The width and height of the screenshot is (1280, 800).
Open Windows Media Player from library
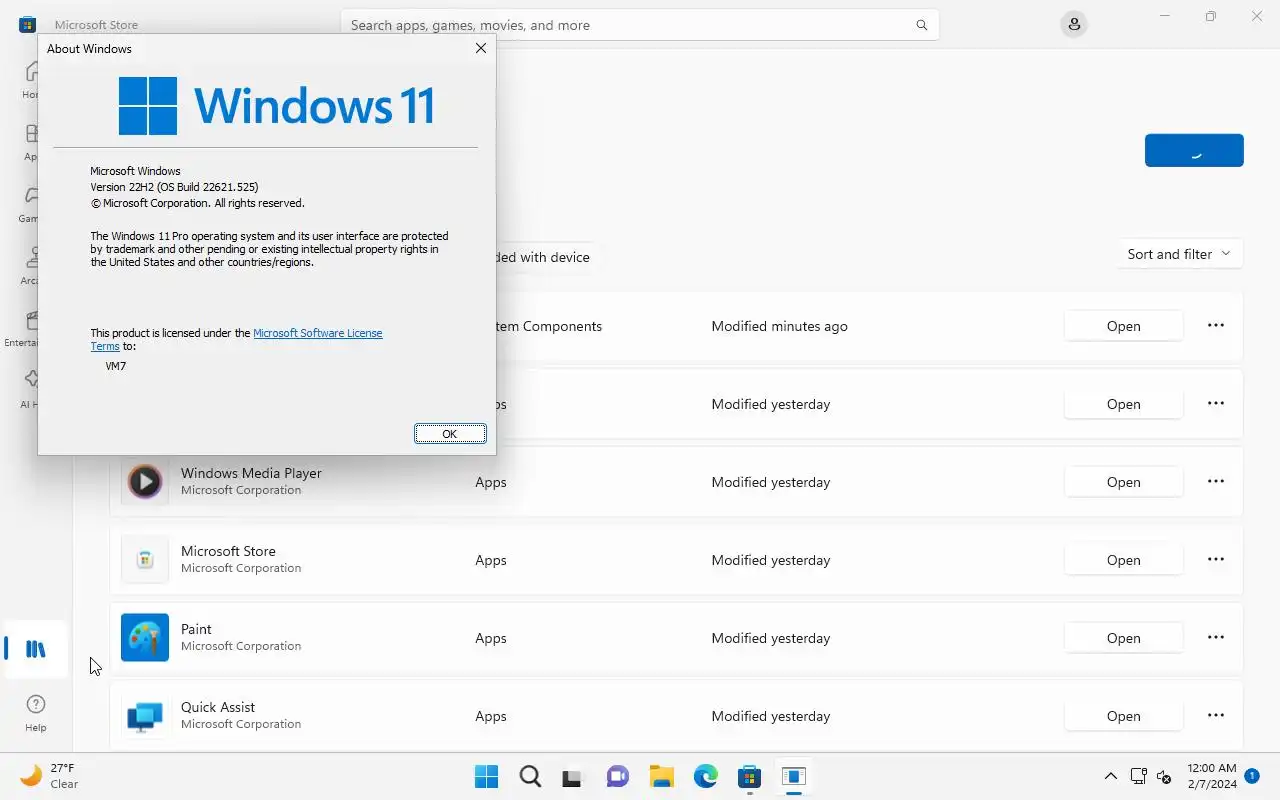click(1123, 482)
